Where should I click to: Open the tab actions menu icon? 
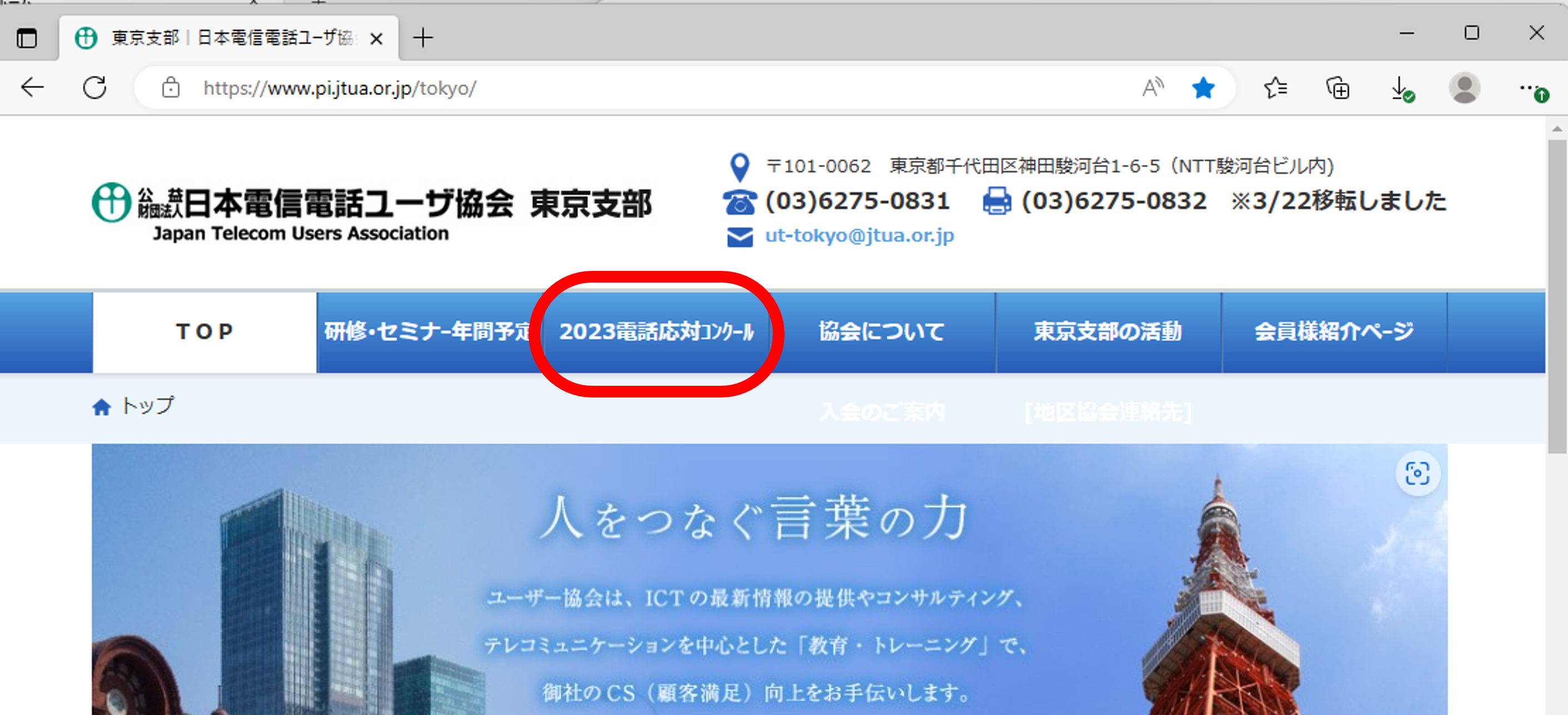tap(27, 38)
